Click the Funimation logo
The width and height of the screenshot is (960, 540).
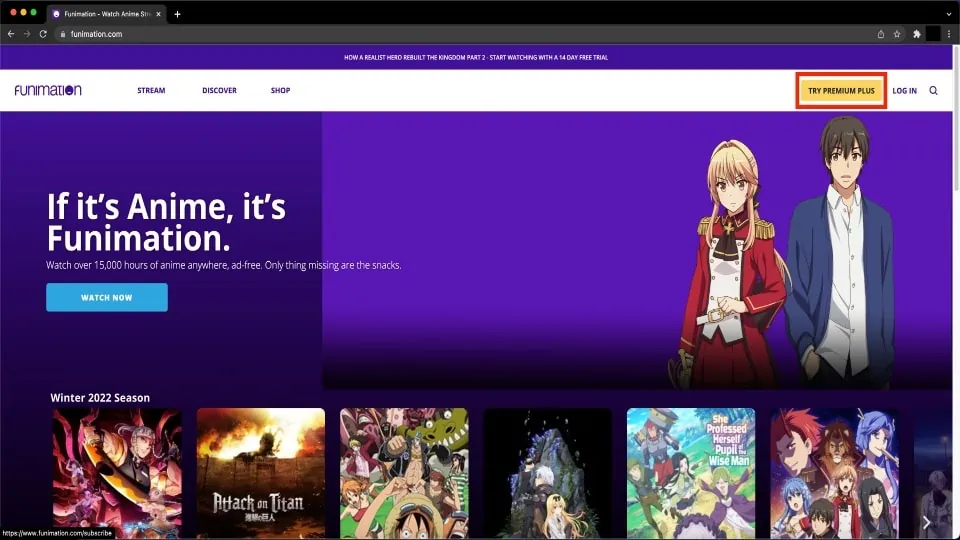coord(48,90)
